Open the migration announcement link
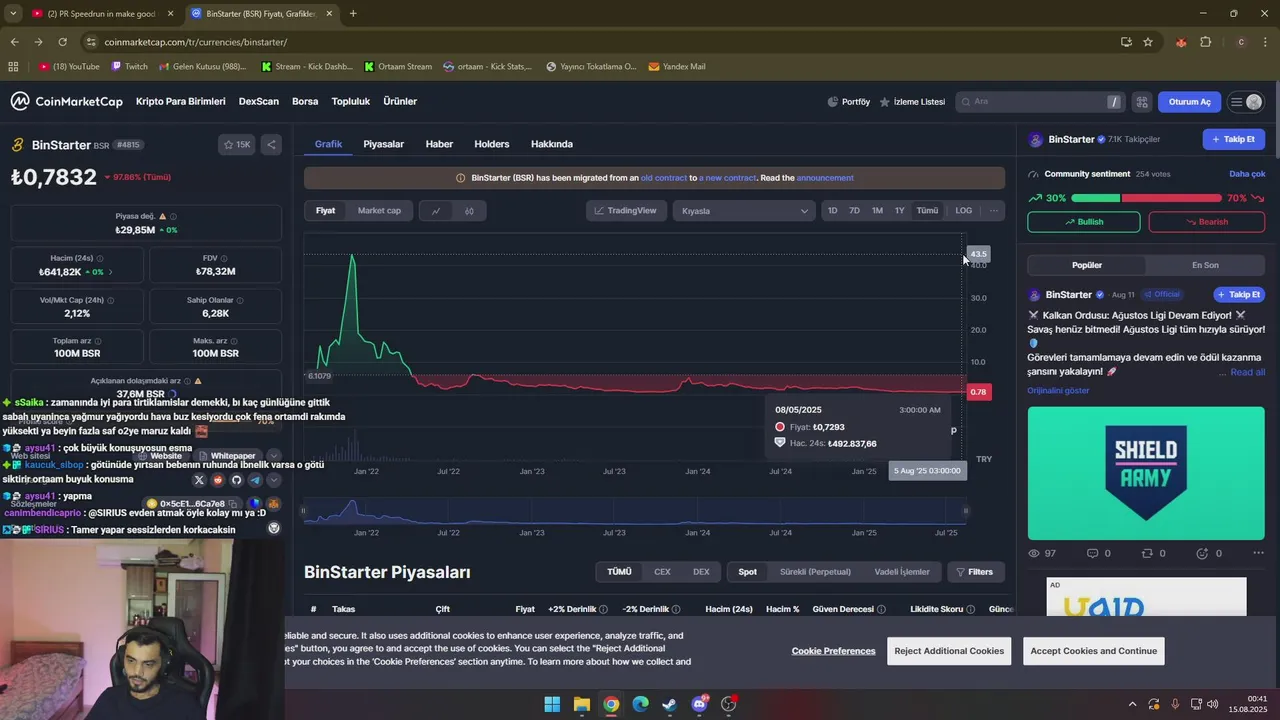This screenshot has width=1280, height=720. (825, 178)
